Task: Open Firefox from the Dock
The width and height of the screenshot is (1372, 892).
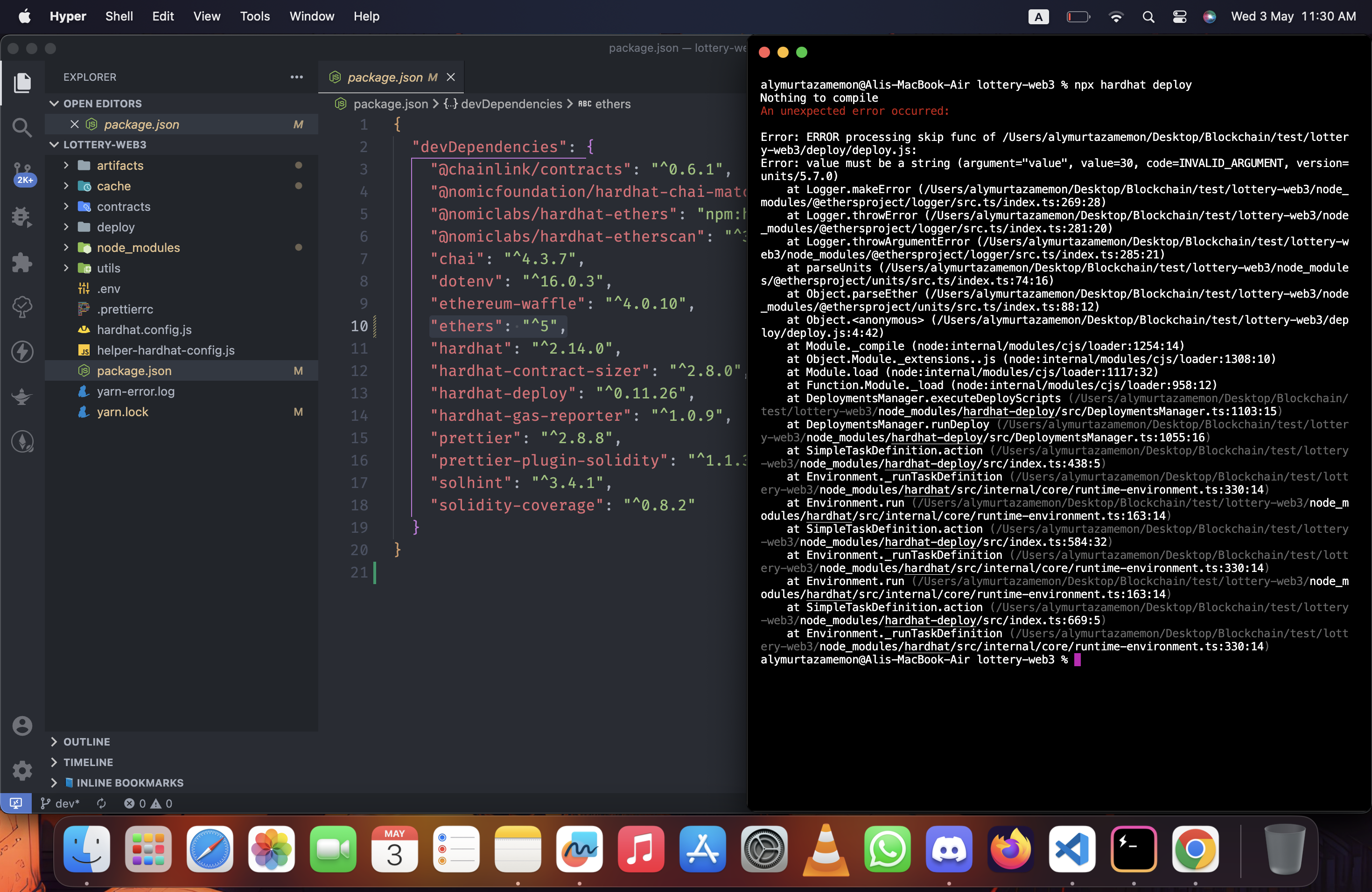Action: coord(1010,849)
